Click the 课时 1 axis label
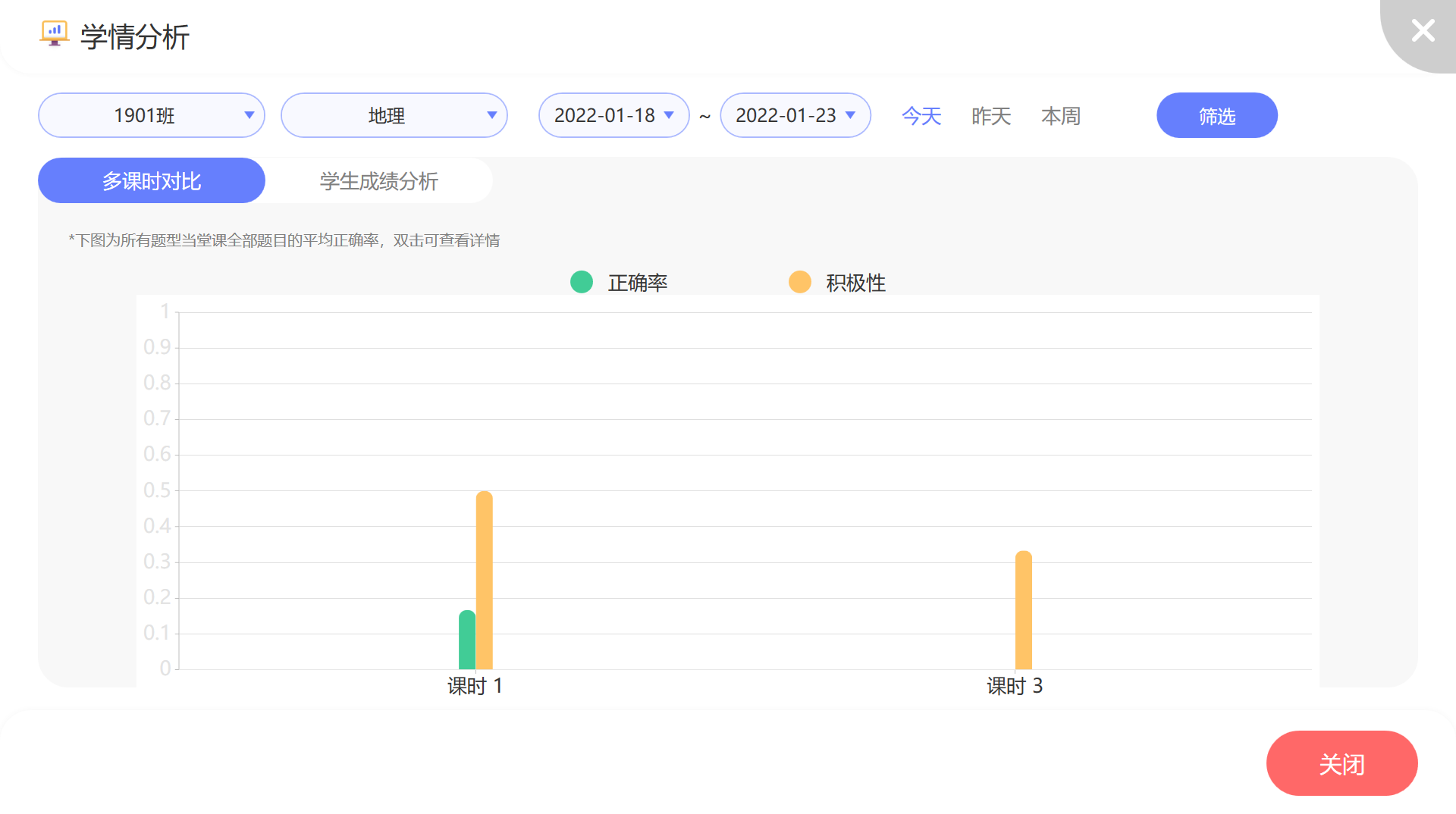Viewport: 1456px width, 814px height. pyautogui.click(x=475, y=686)
